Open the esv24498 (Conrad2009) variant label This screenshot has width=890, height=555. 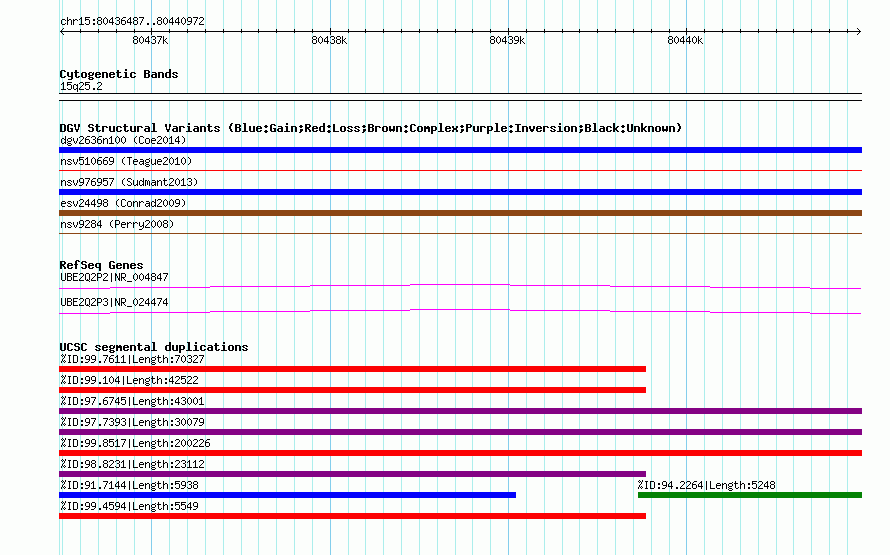coord(123,203)
